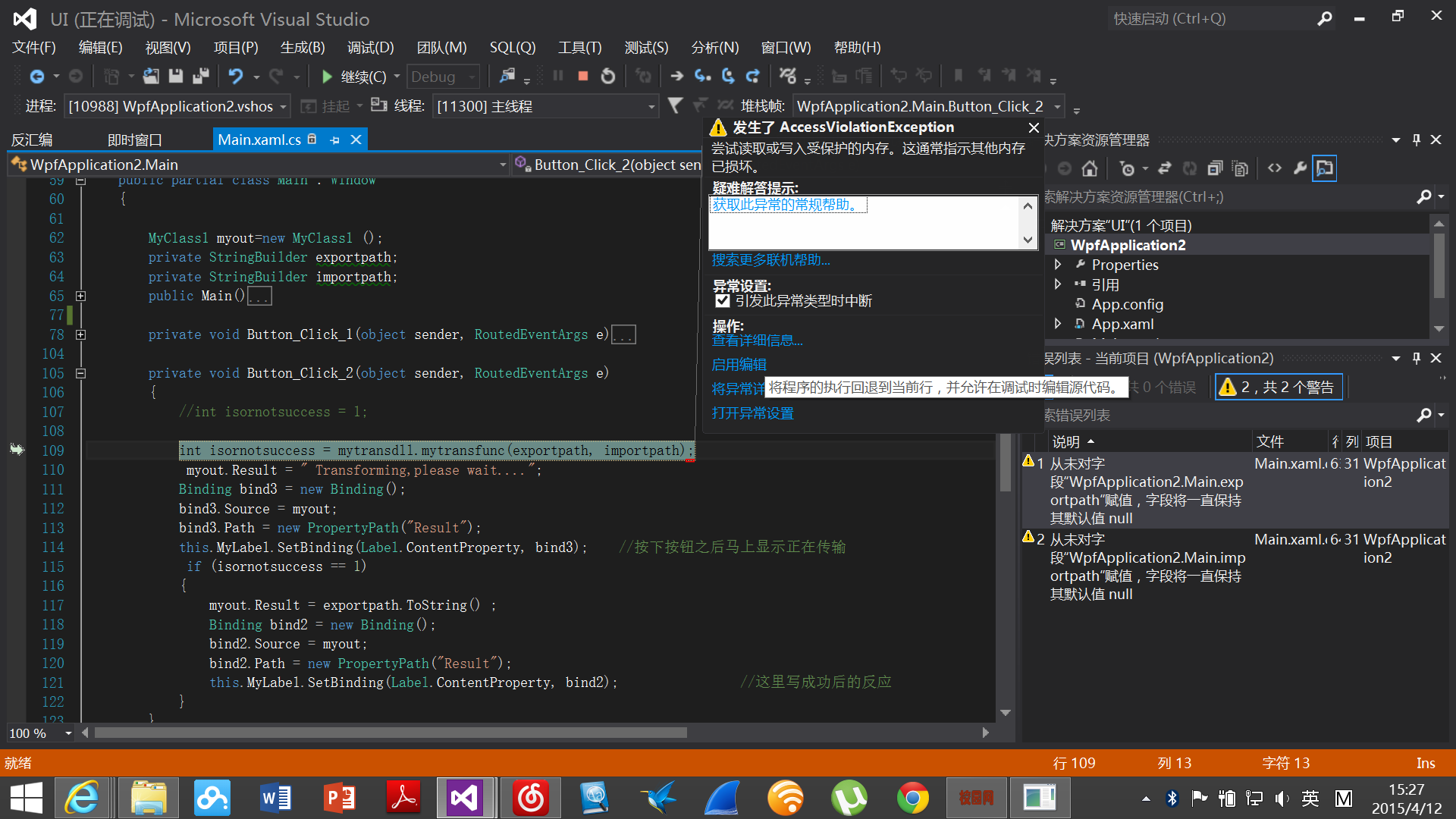Click Refresh icon in Solution Explorer toolbar
This screenshot has height=819, width=1456.
(x=1190, y=168)
